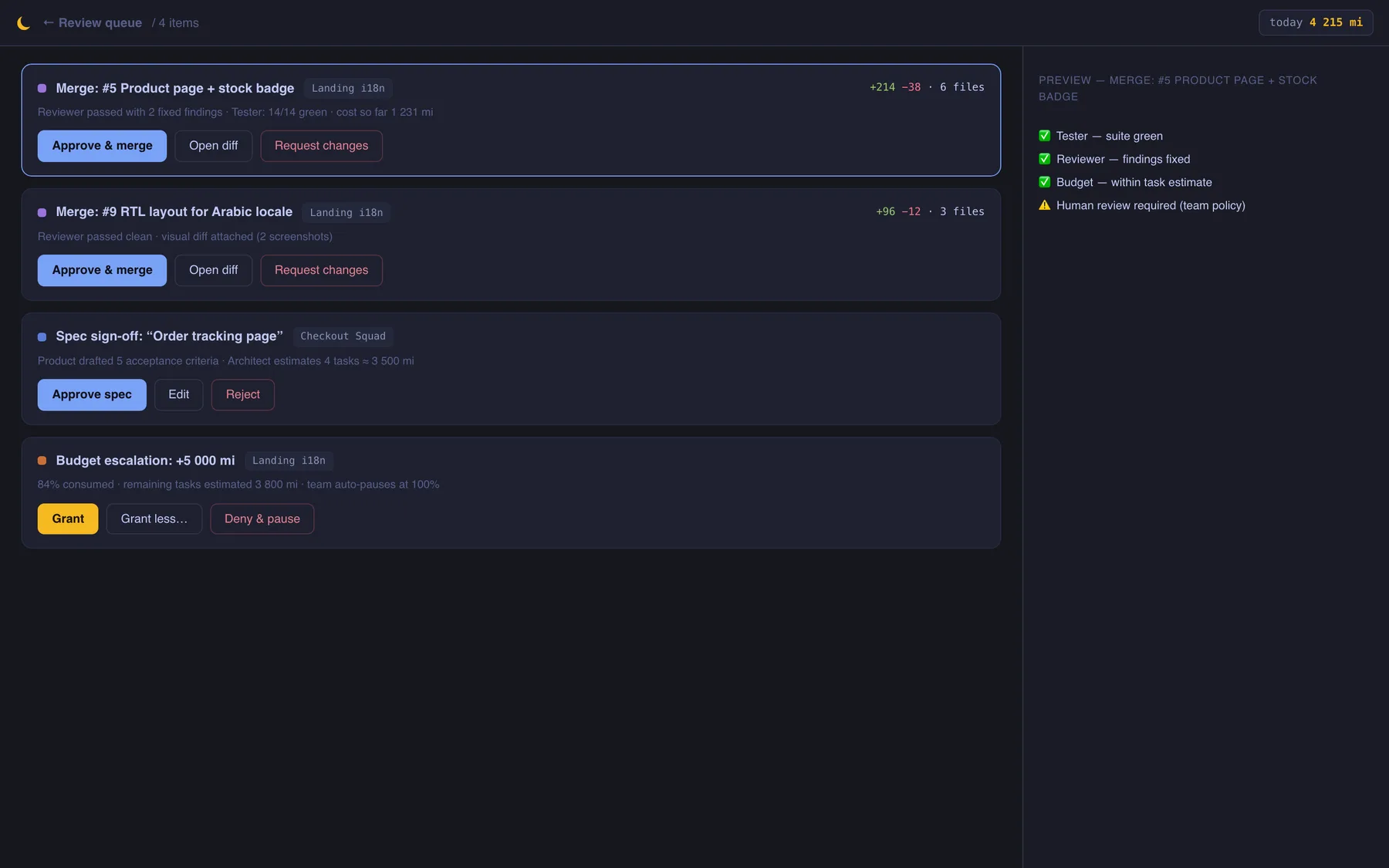Click the +96 −12 · 3 files diff stats
Image resolution: width=1389 pixels, height=868 pixels.
(x=930, y=211)
